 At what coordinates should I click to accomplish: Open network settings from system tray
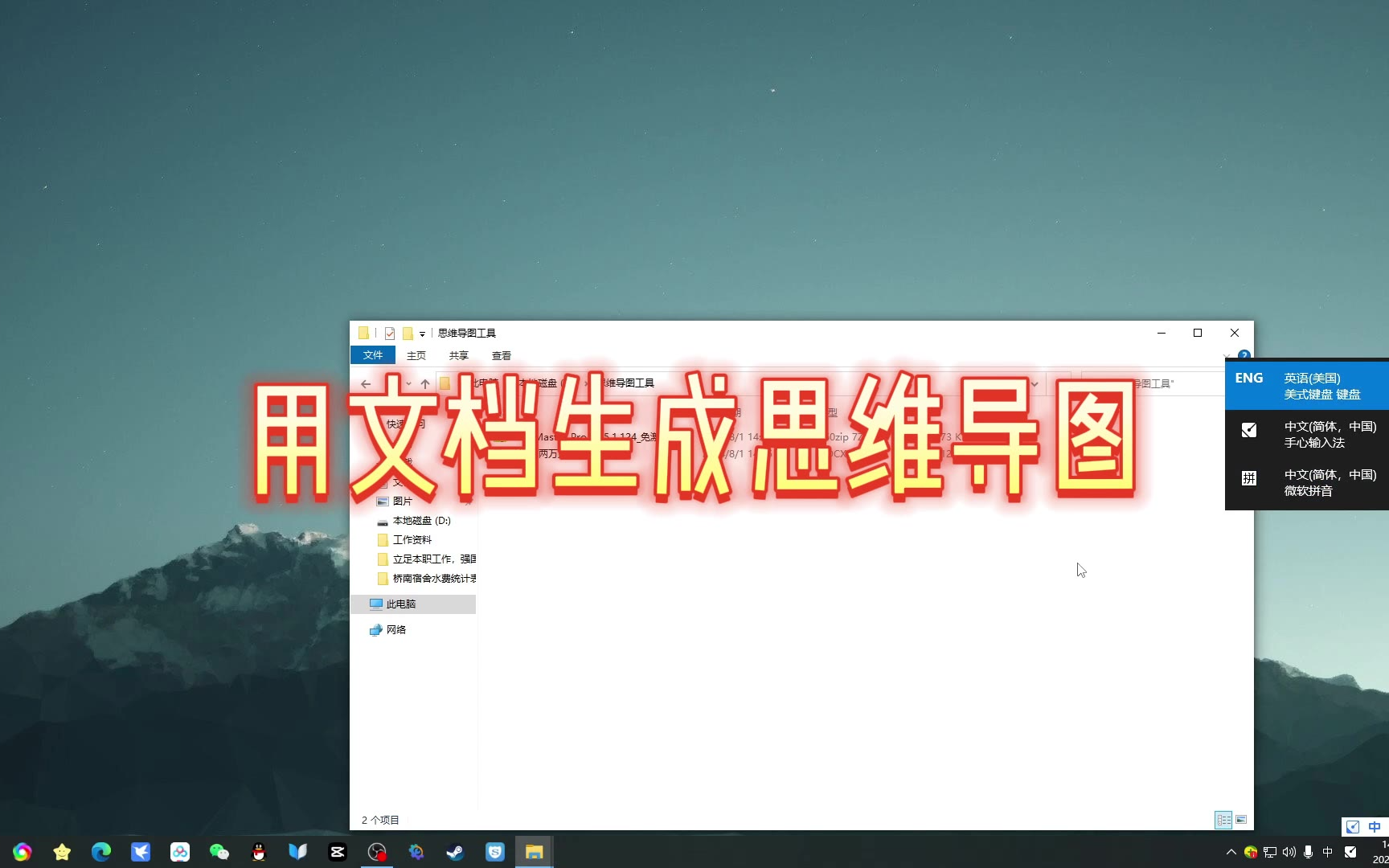(x=1270, y=852)
